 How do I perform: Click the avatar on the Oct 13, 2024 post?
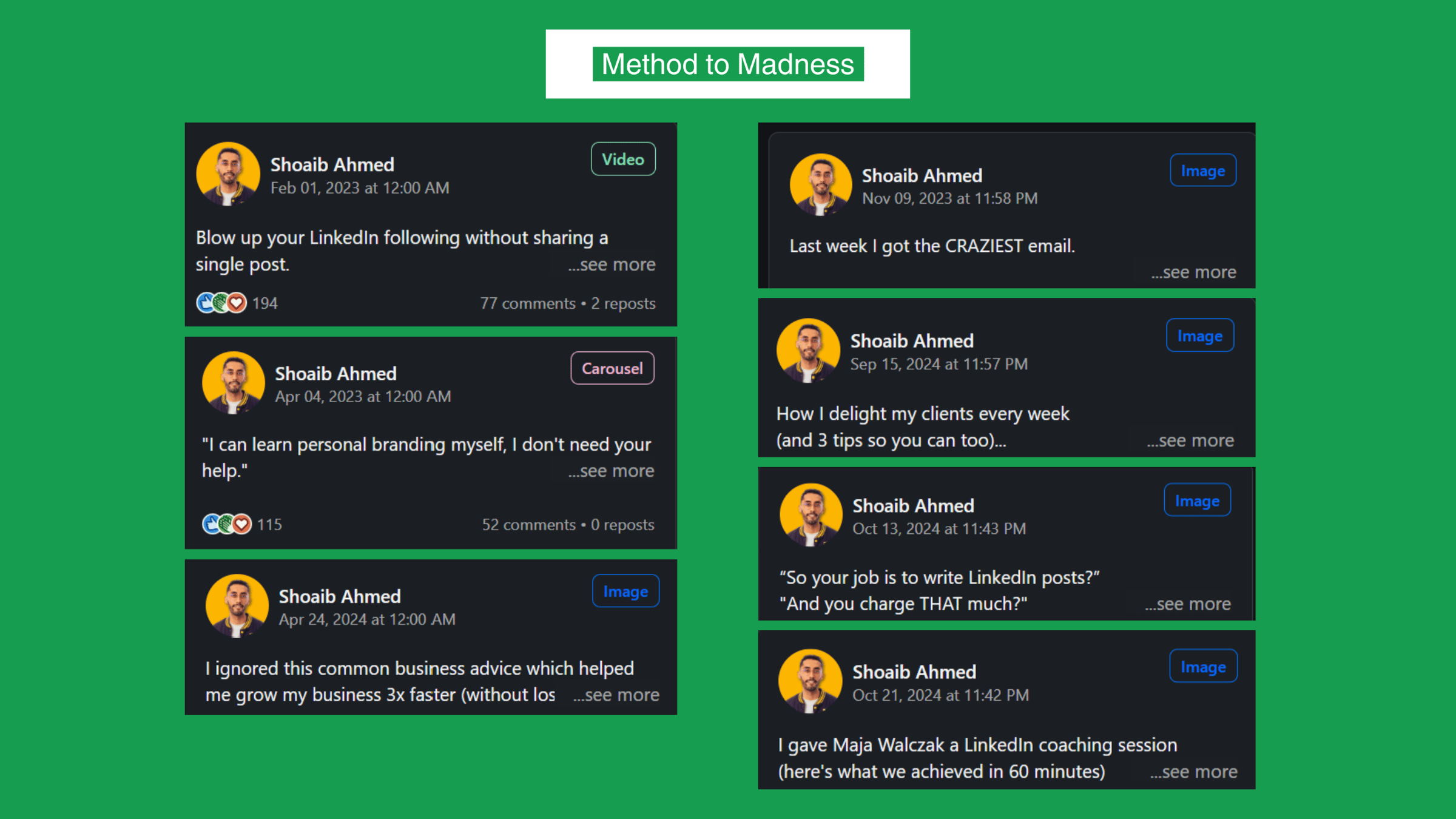(x=811, y=515)
